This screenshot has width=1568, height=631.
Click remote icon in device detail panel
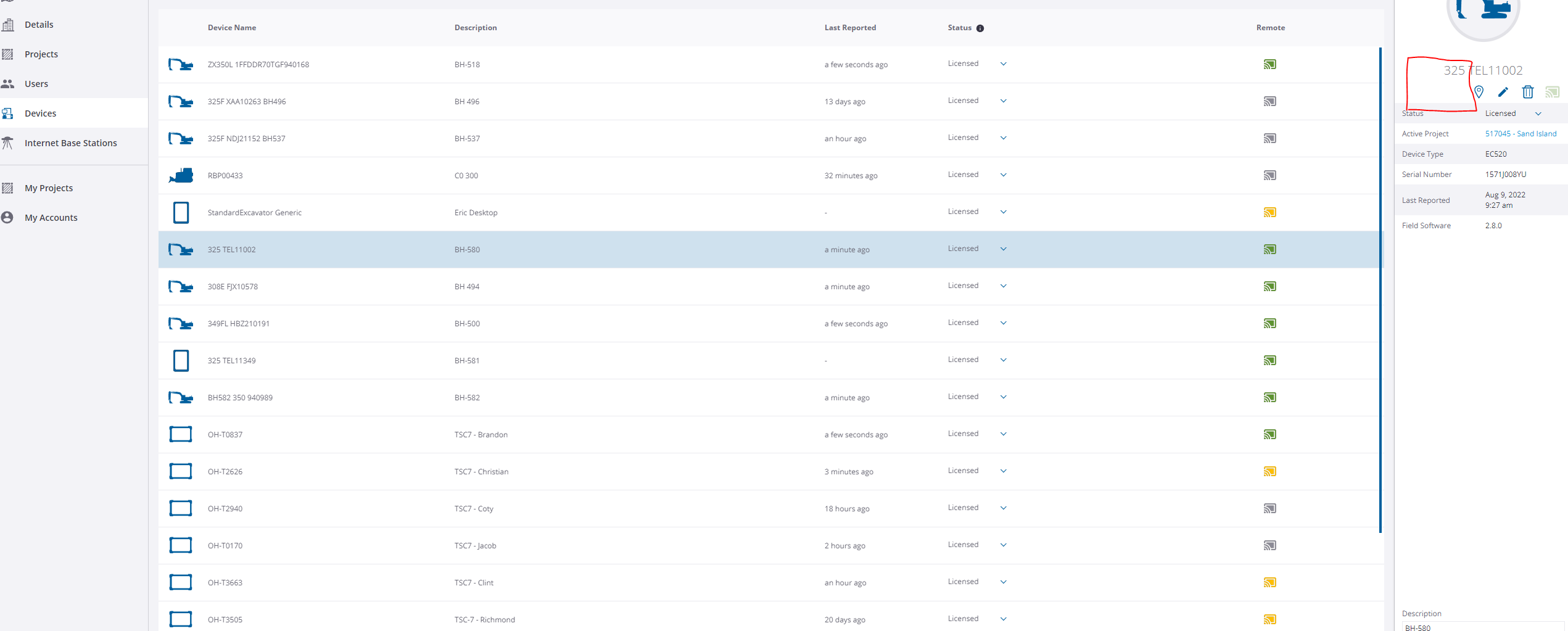[1553, 92]
